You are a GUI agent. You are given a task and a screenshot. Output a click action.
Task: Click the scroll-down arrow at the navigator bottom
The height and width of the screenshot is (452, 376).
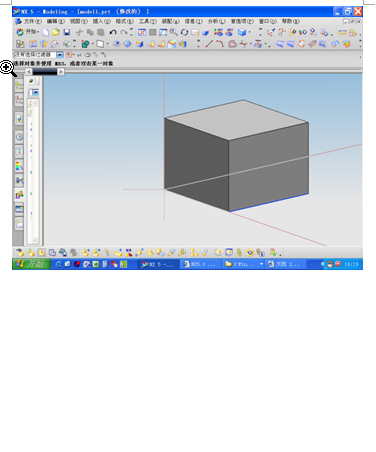coord(35,240)
